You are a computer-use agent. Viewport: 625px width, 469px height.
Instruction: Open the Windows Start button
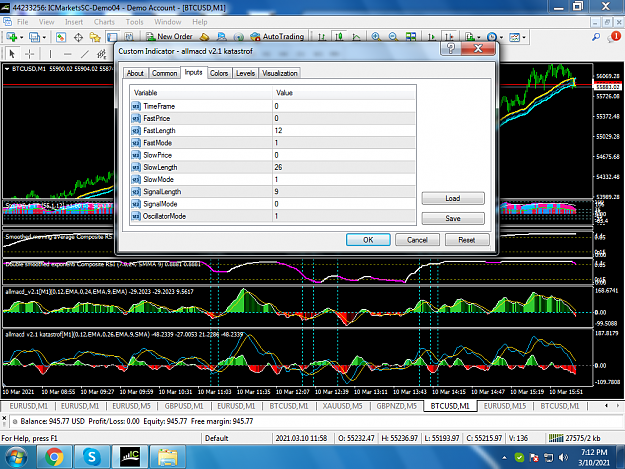tap(16, 457)
